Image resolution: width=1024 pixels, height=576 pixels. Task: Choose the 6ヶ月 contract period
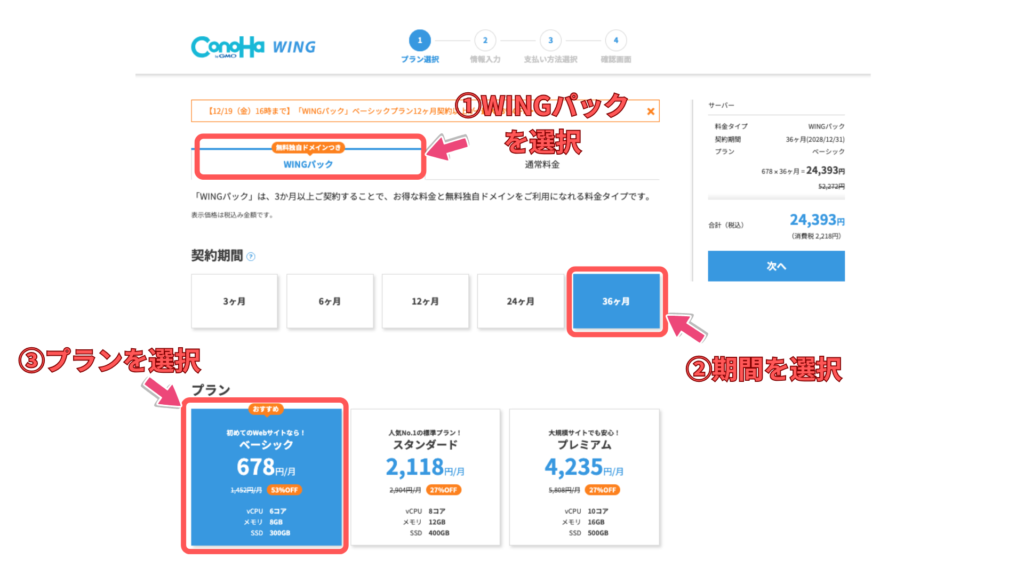point(329,301)
